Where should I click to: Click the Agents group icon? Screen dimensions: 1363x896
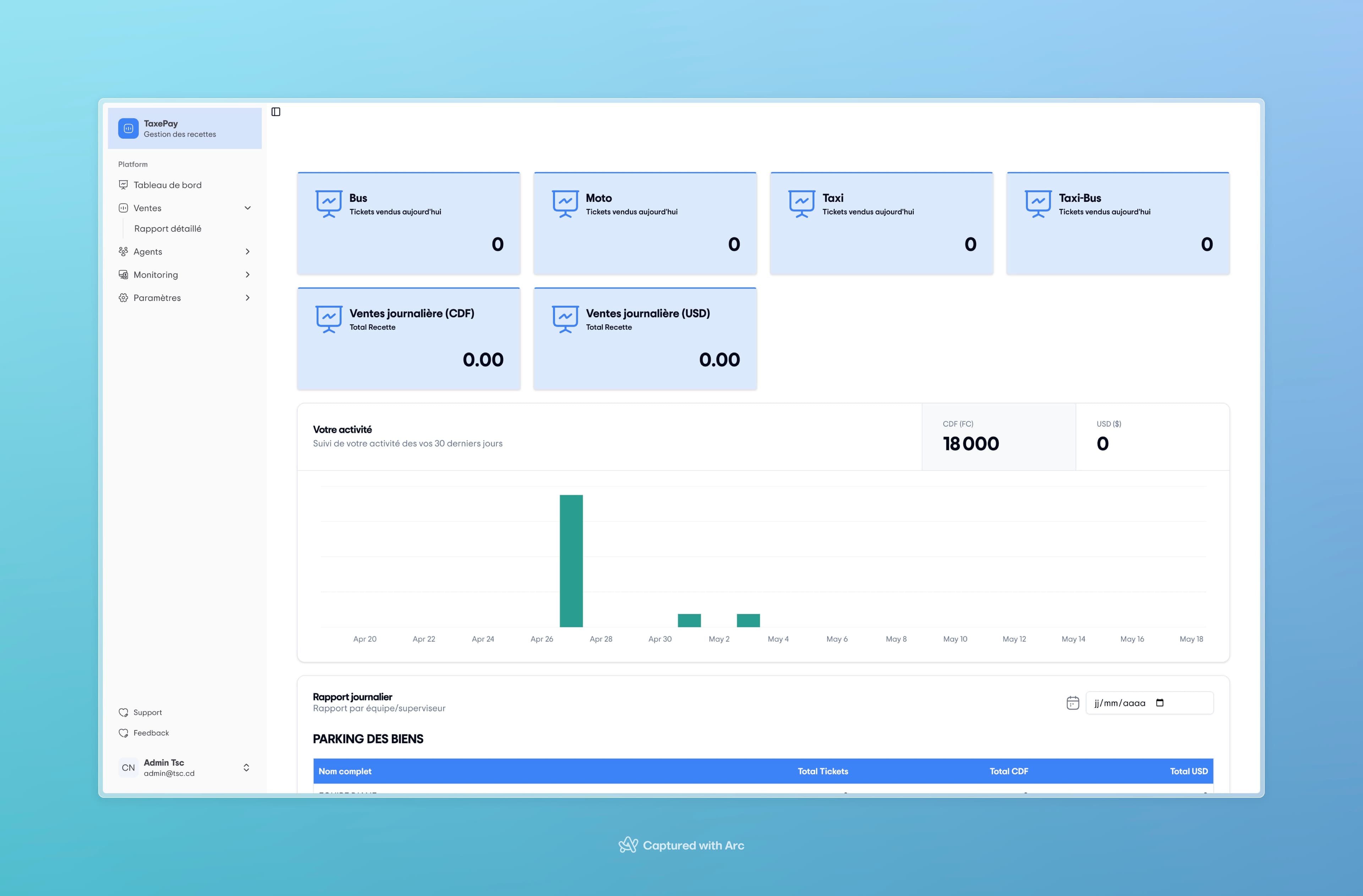pyautogui.click(x=124, y=251)
